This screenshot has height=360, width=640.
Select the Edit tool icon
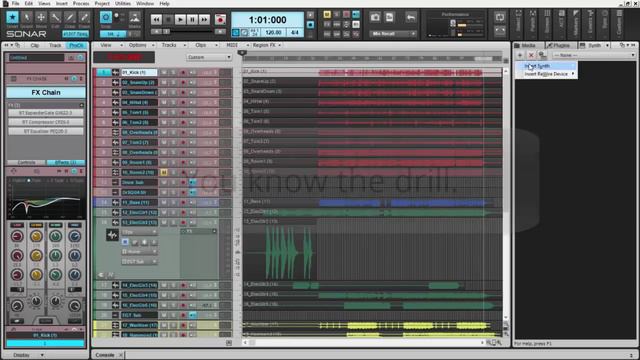point(56,18)
